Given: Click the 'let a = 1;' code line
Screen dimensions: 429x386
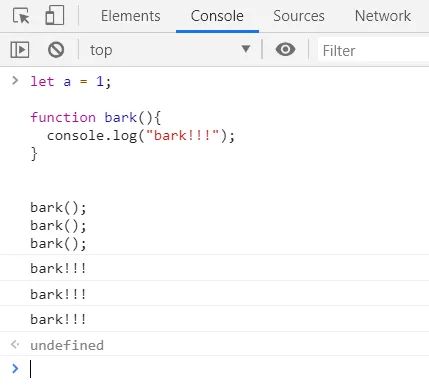Looking at the screenshot, I should point(71,81).
